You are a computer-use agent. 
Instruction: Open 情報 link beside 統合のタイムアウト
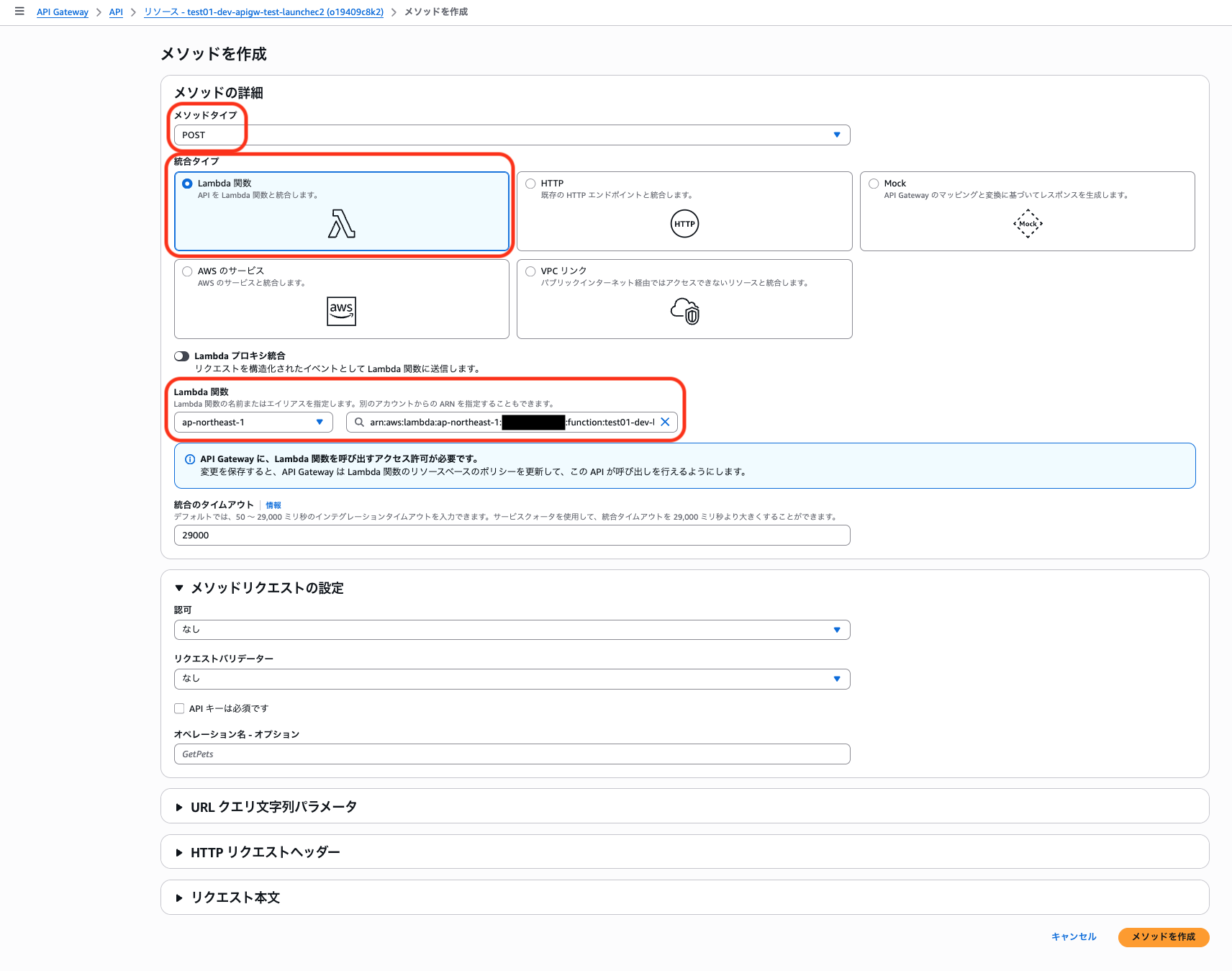pyautogui.click(x=273, y=505)
